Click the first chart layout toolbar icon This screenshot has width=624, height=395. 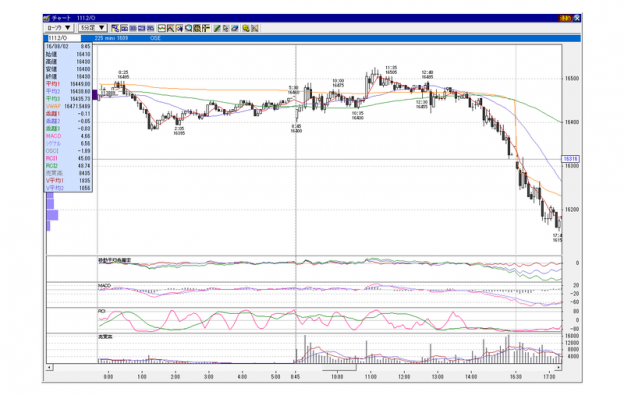115,28
